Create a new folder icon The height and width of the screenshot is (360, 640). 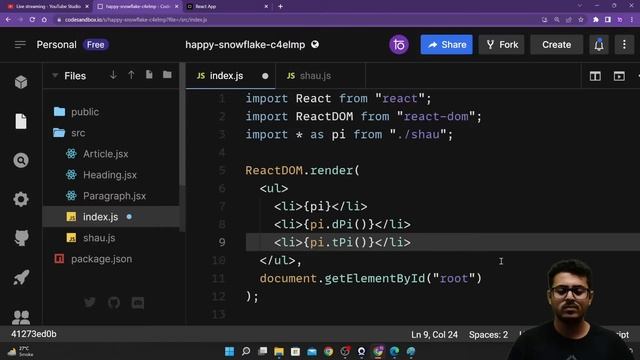167,75
